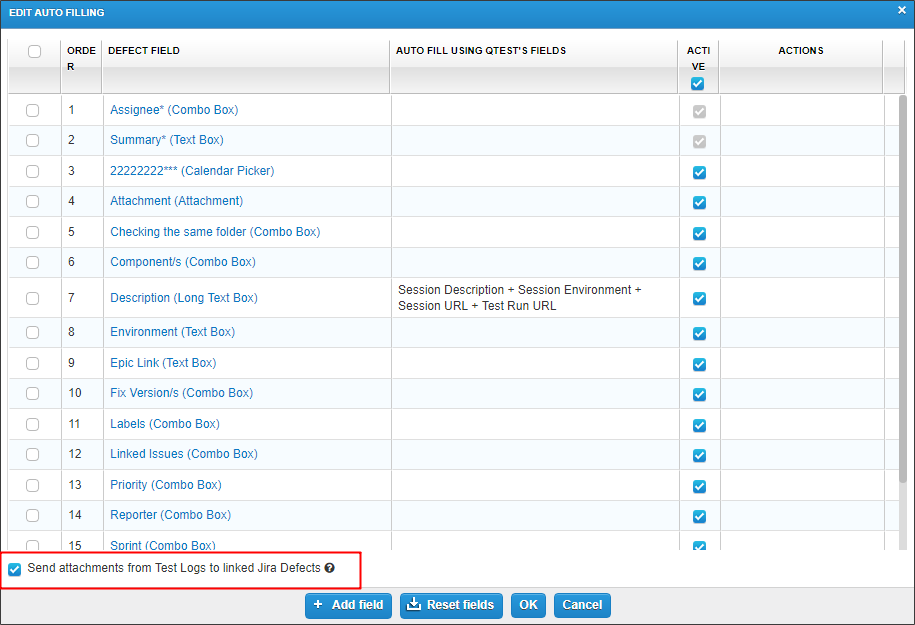Close the Edit Auto Filling dialog
The image size is (915, 625).
pyautogui.click(x=901, y=11)
